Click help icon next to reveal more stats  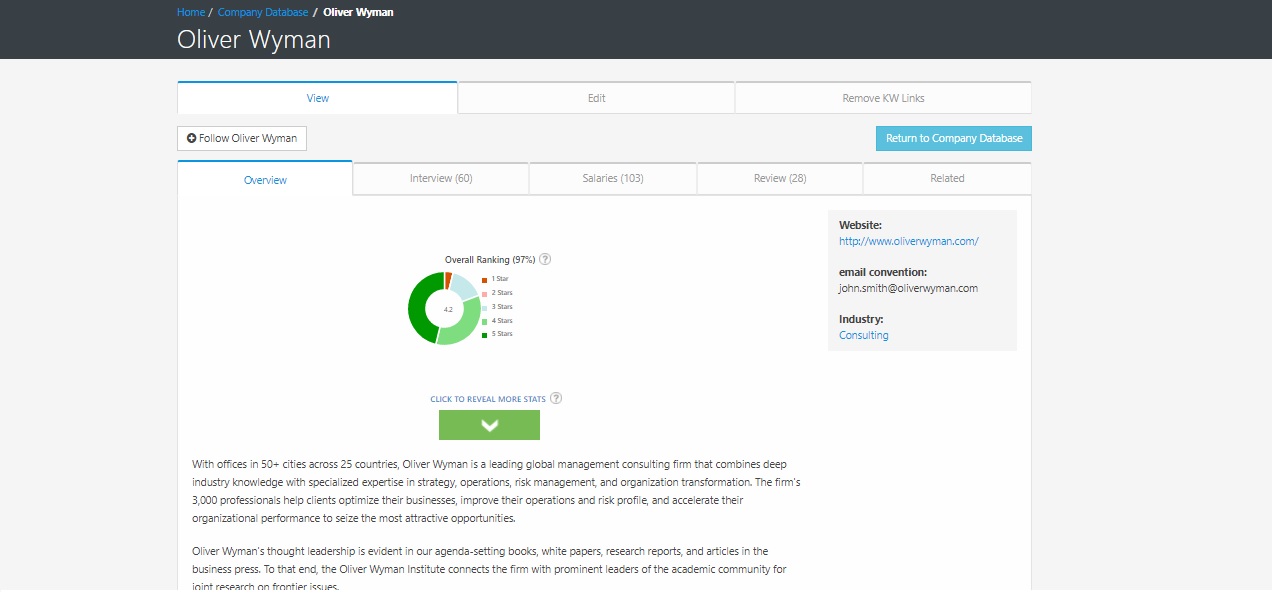[556, 398]
